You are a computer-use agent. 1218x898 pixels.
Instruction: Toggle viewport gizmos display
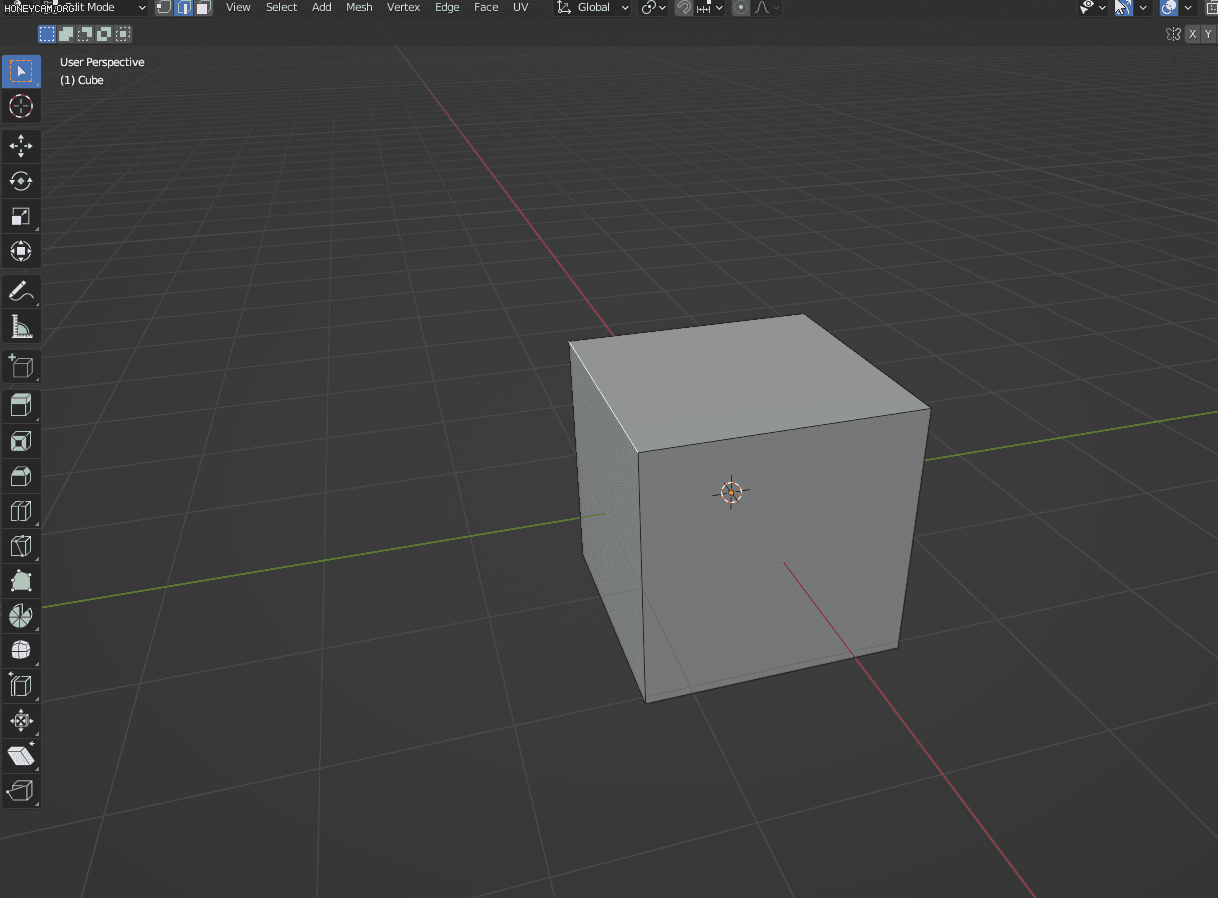tap(1123, 8)
